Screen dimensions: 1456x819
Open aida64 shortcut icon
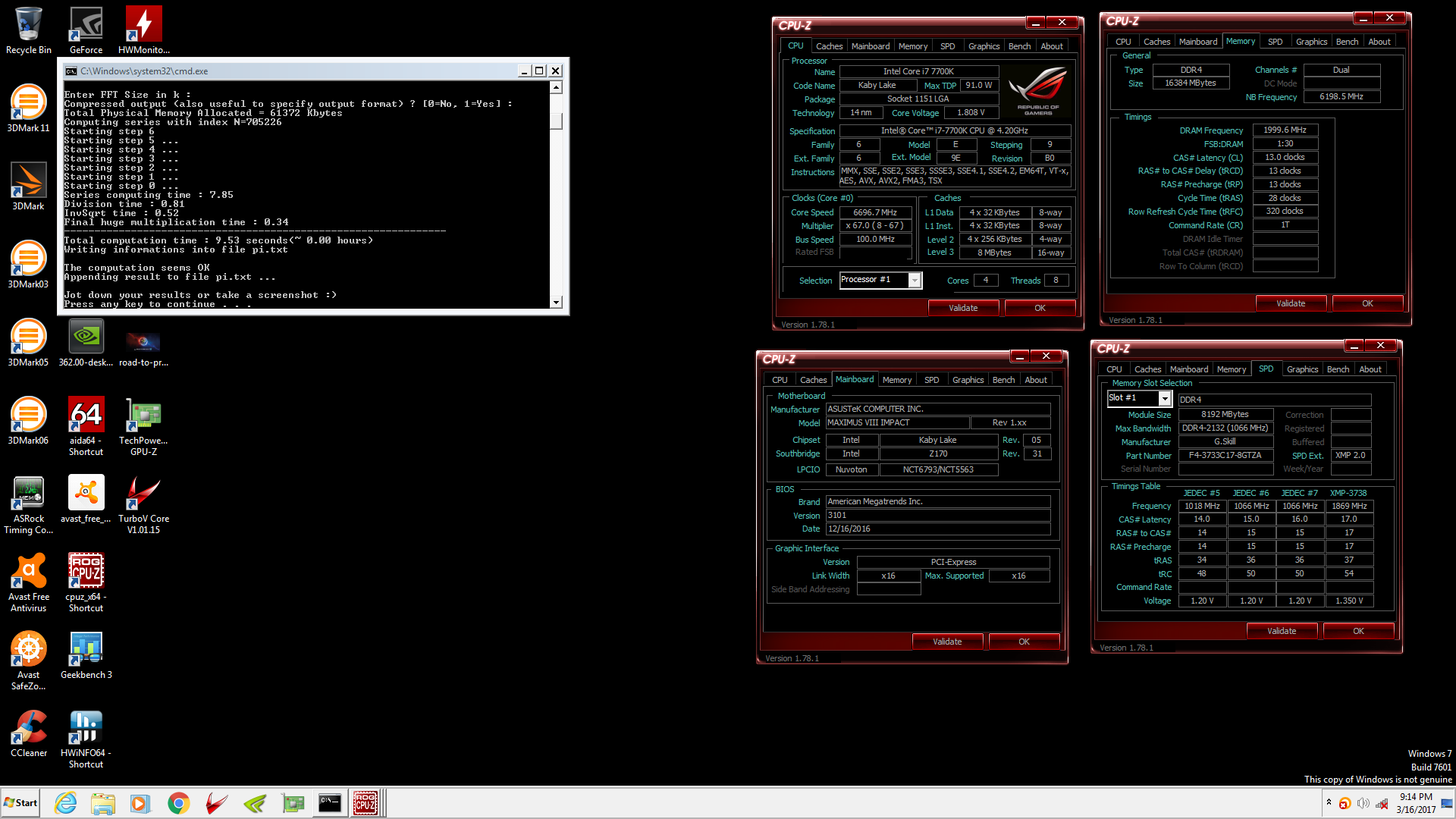(86, 426)
